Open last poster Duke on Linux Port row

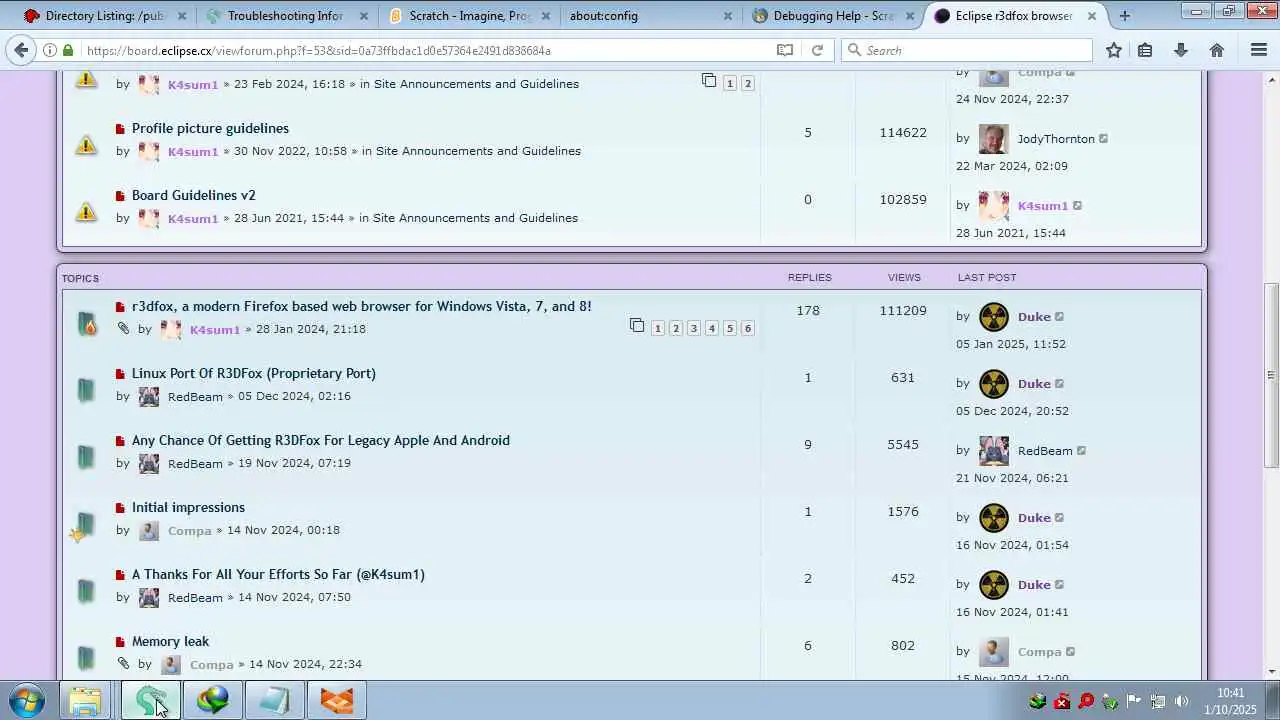pos(1034,384)
